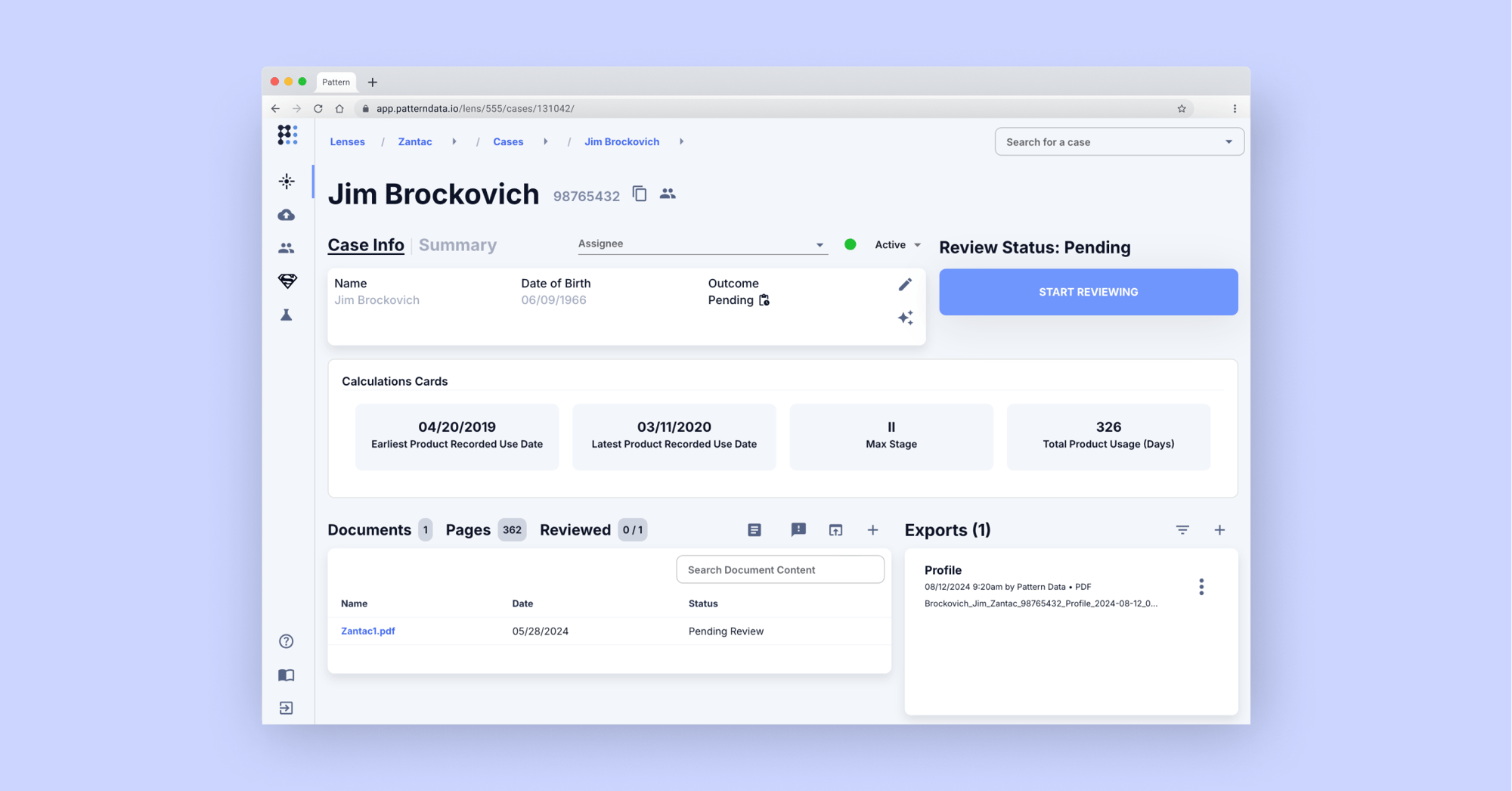The height and width of the screenshot is (791, 1512).
Task: Click the browser forward arrow
Action: tap(296, 108)
